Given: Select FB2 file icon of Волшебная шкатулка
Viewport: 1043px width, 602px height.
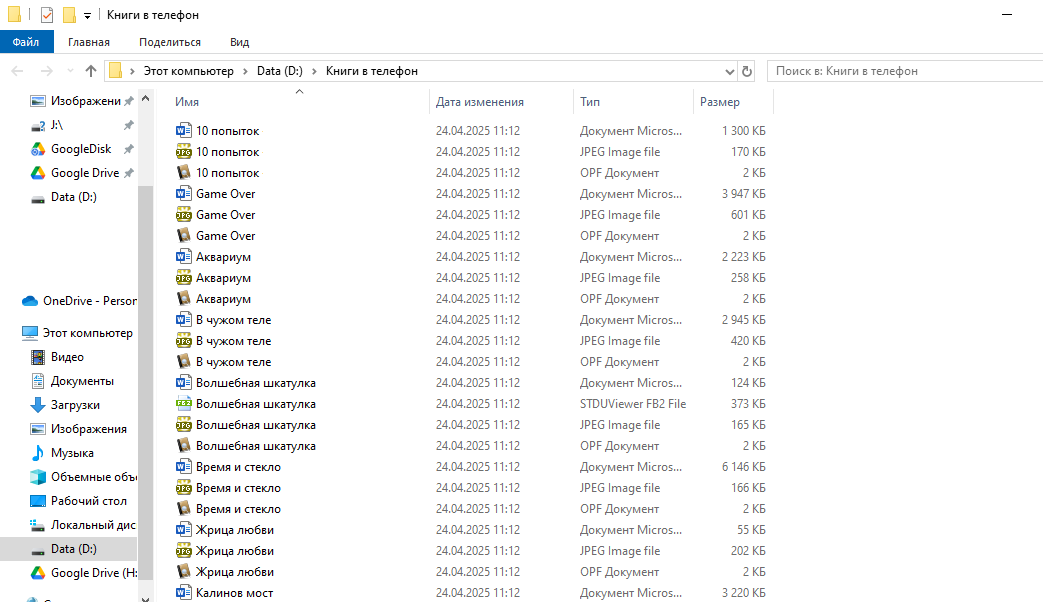Looking at the screenshot, I should [184, 404].
